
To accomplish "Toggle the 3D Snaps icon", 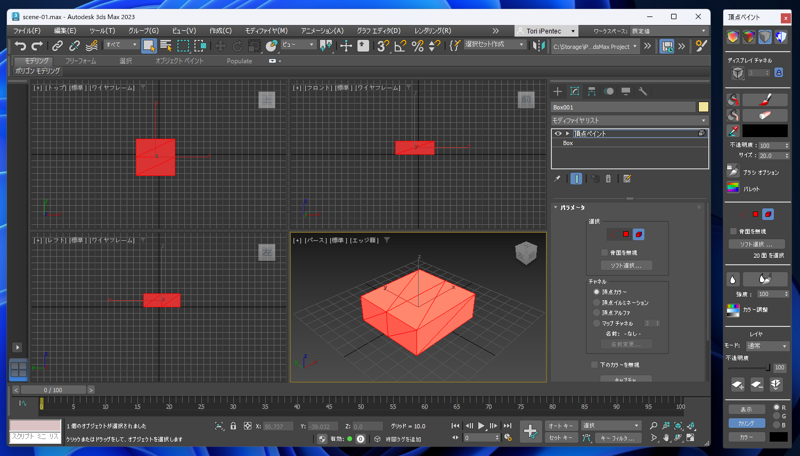I will coord(383,46).
